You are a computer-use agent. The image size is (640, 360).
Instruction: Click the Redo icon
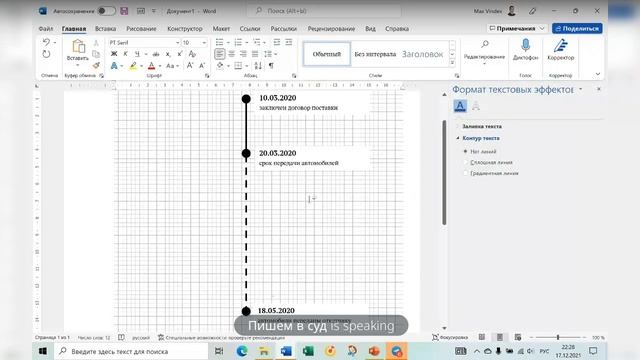[46, 54]
